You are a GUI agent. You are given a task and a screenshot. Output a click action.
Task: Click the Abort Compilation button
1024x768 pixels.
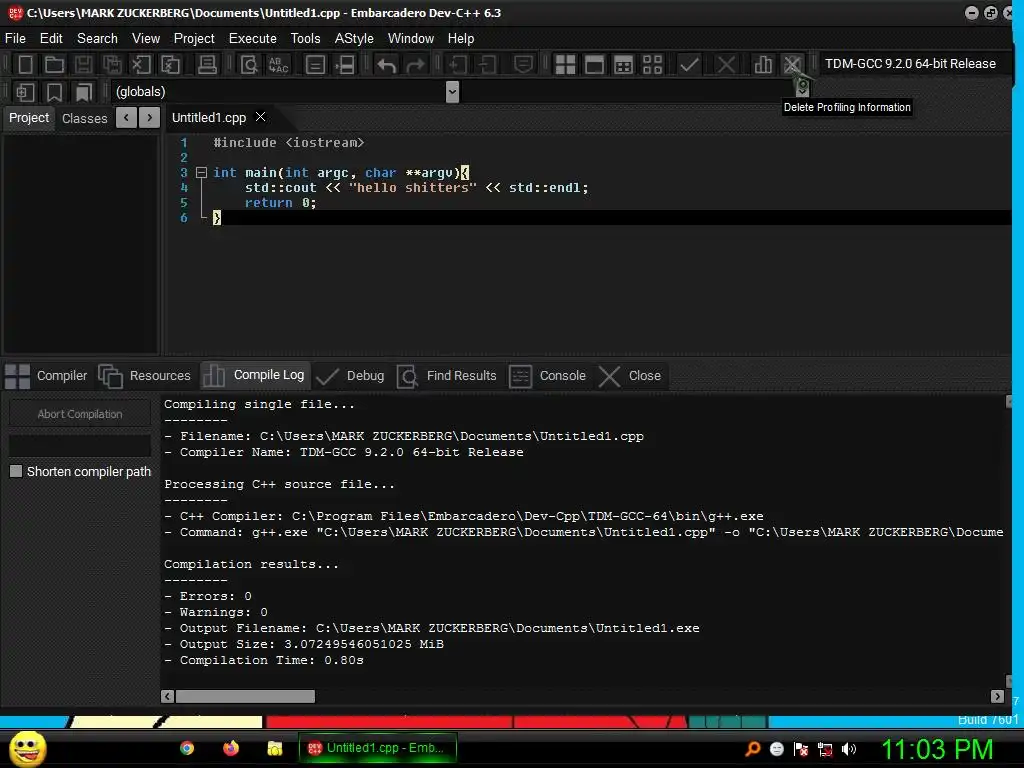click(80, 414)
